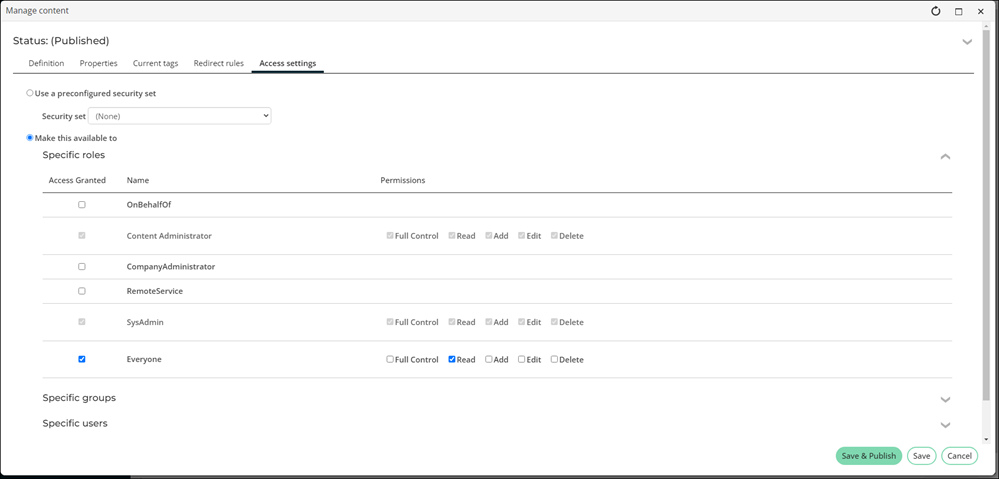Toggle Full Control for Content Administrator
This screenshot has width=1000, height=479.
coord(390,235)
